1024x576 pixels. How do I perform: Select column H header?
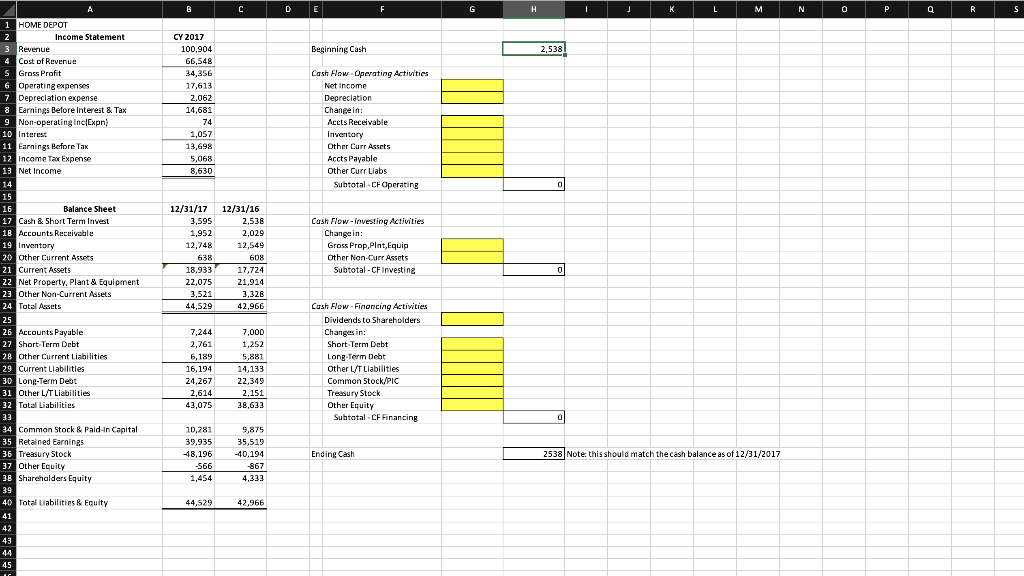click(535, 8)
